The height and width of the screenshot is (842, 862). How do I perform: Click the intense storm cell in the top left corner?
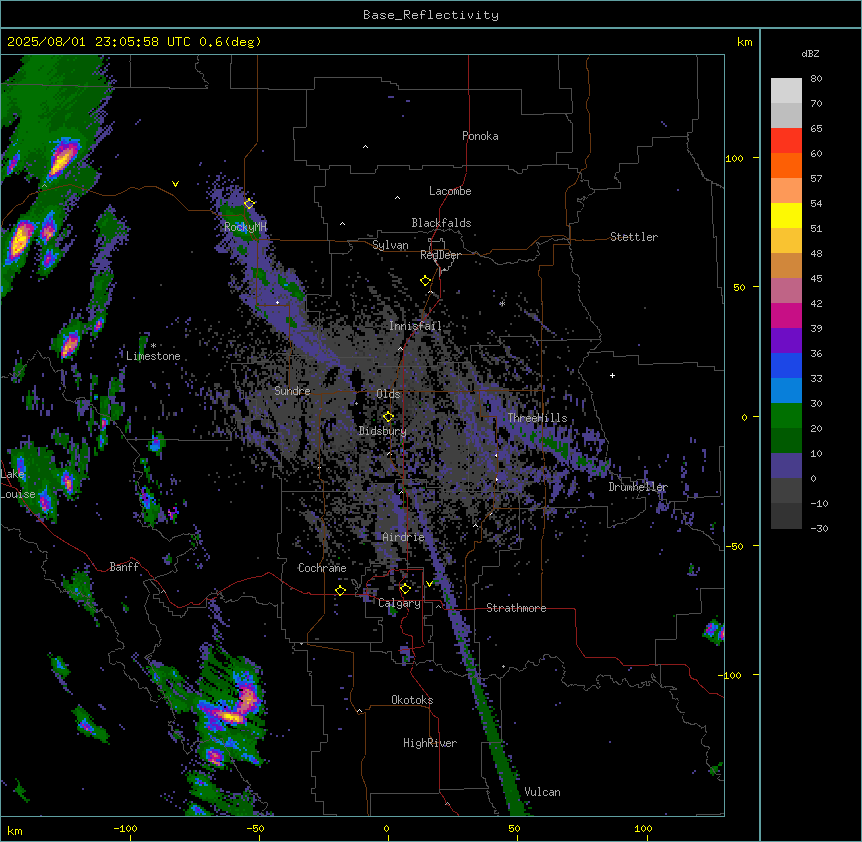coord(63,158)
